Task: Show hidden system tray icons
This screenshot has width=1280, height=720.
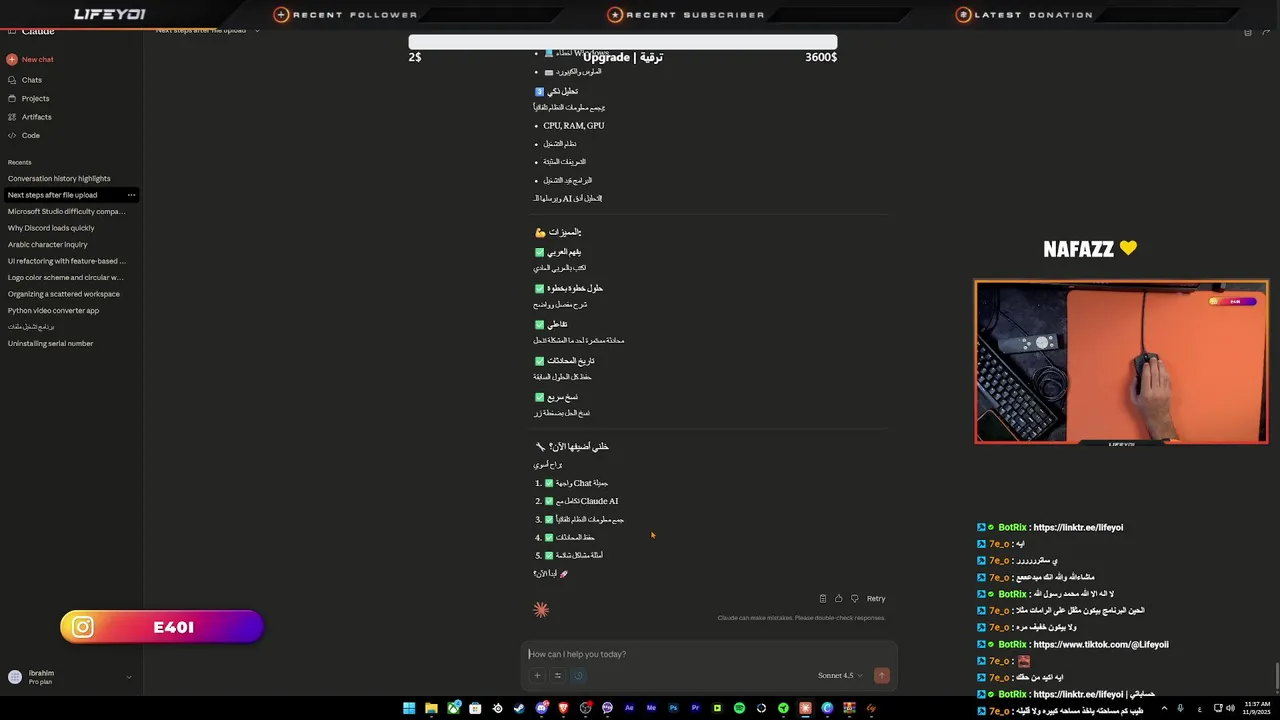Action: (1164, 708)
